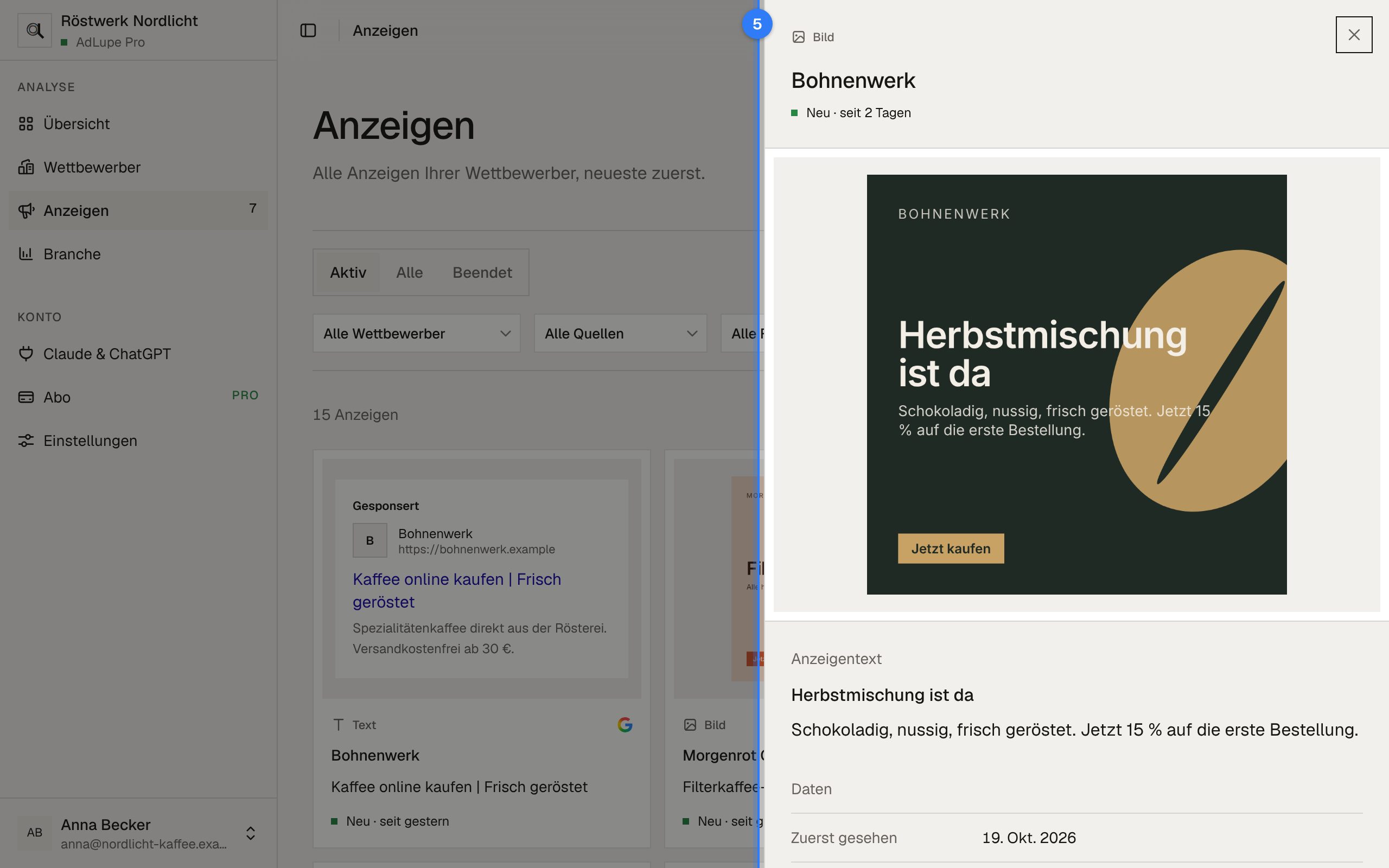Screen dimensions: 1389x868
Task: Select Anzeigen in the sidebar
Action: coord(138,210)
